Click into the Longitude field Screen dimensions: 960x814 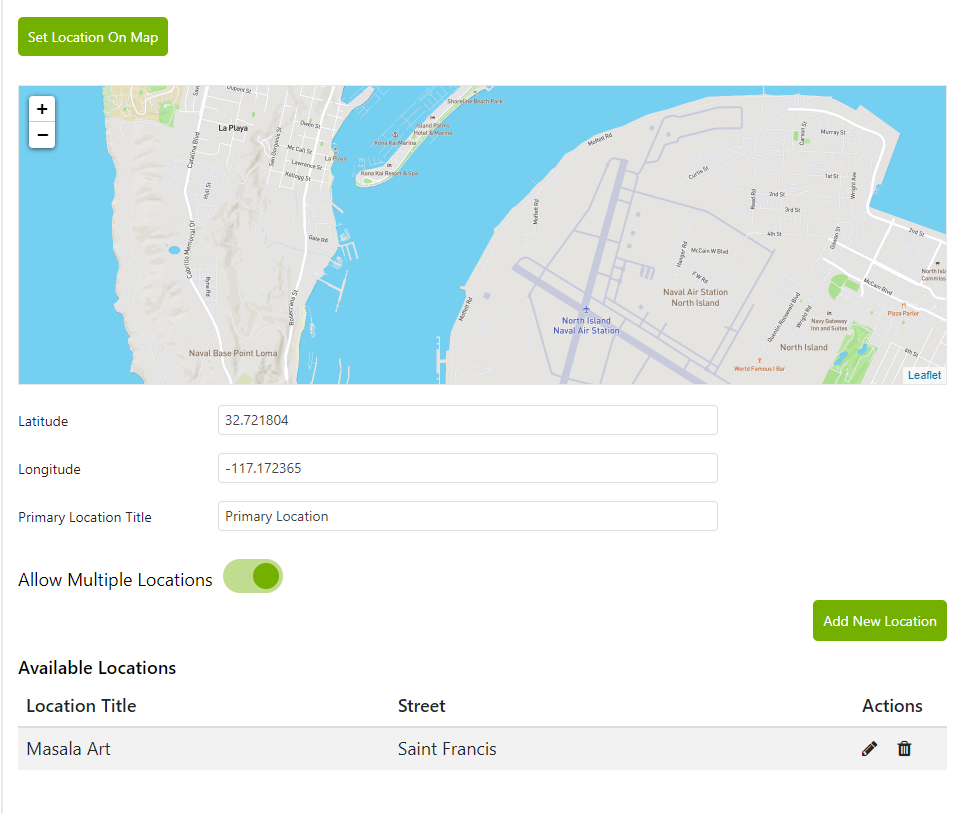pyautogui.click(x=467, y=469)
